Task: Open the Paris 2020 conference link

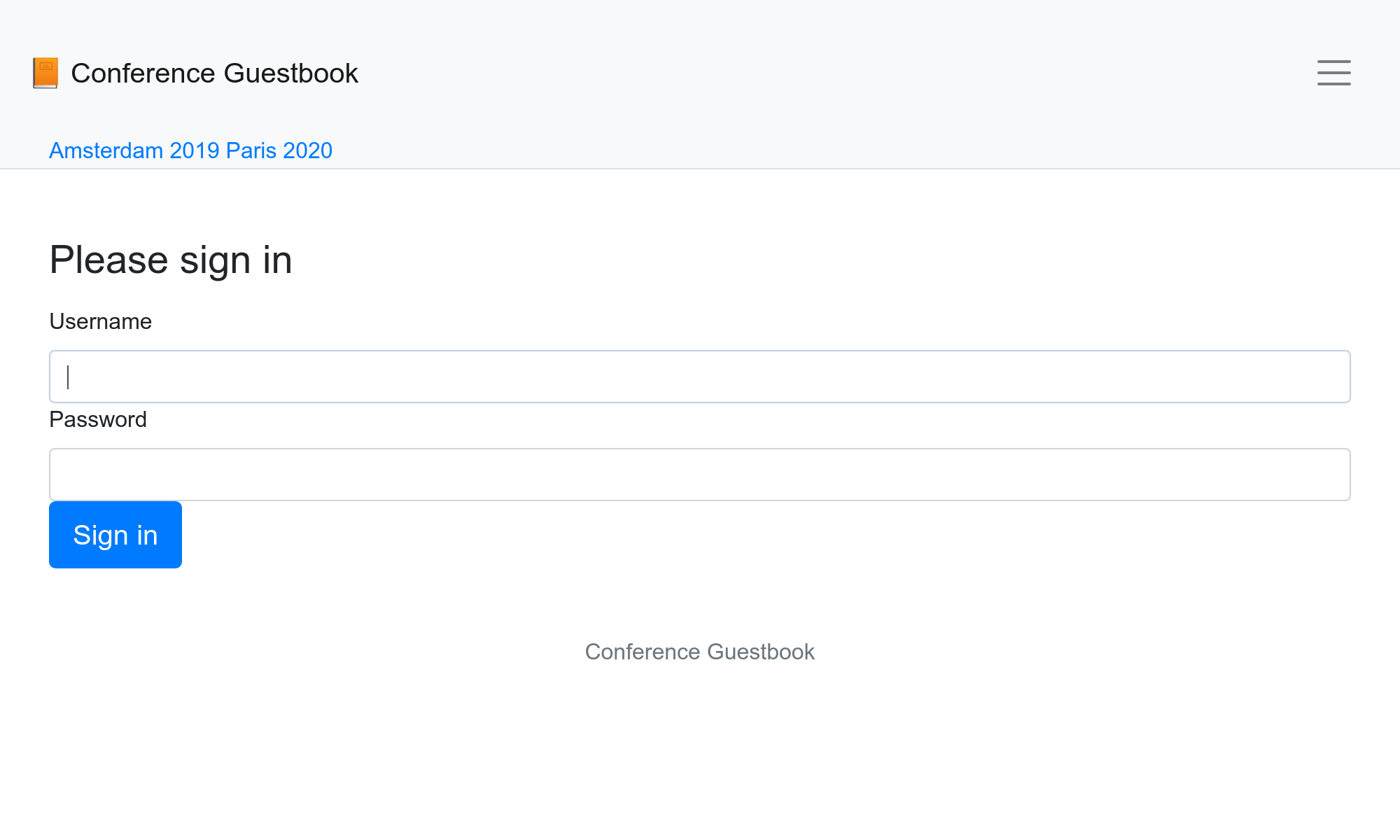Action: click(x=279, y=150)
